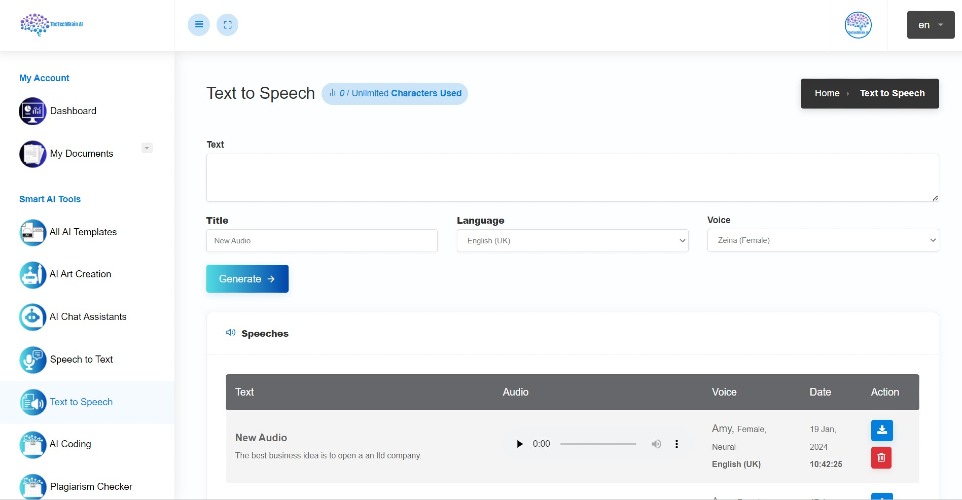Open the AI Coding menu item
This screenshot has width=962, height=500.
tap(71, 444)
